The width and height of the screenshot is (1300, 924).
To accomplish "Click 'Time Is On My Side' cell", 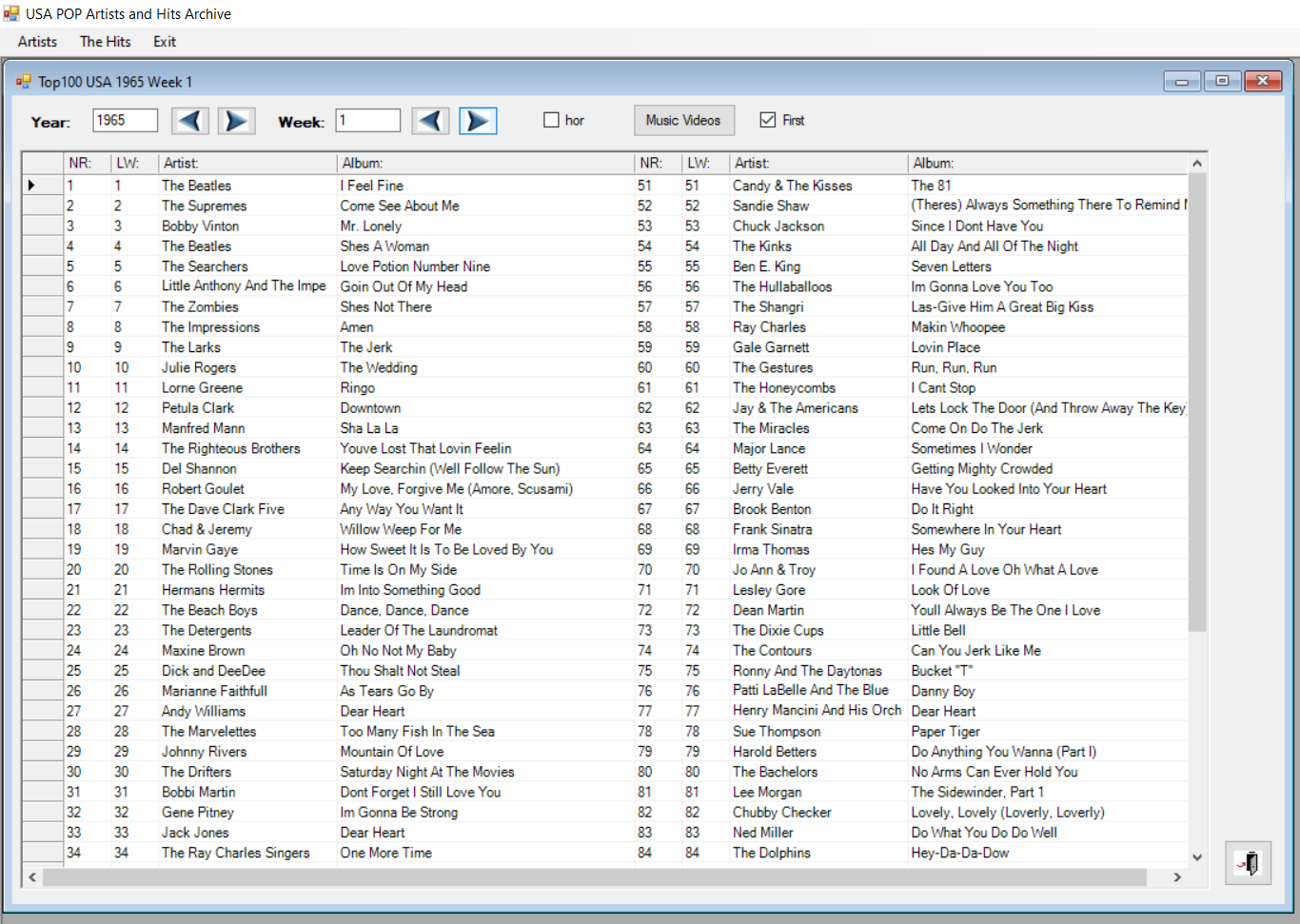I will point(485,570).
